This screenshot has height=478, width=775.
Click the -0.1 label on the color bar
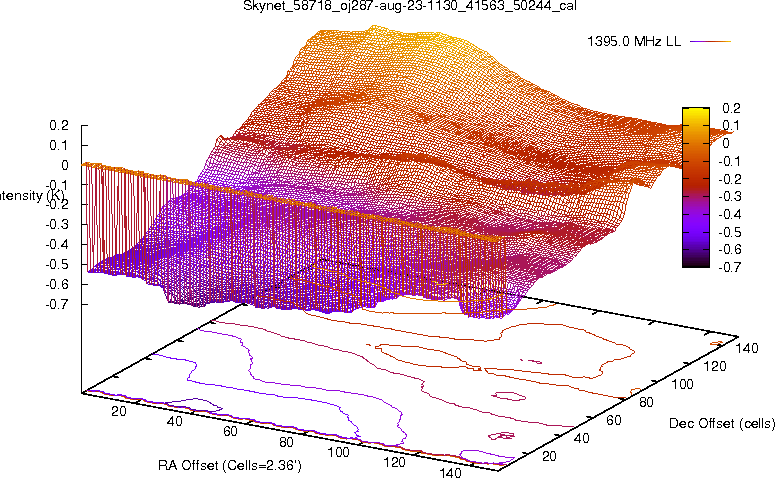[x=730, y=161]
